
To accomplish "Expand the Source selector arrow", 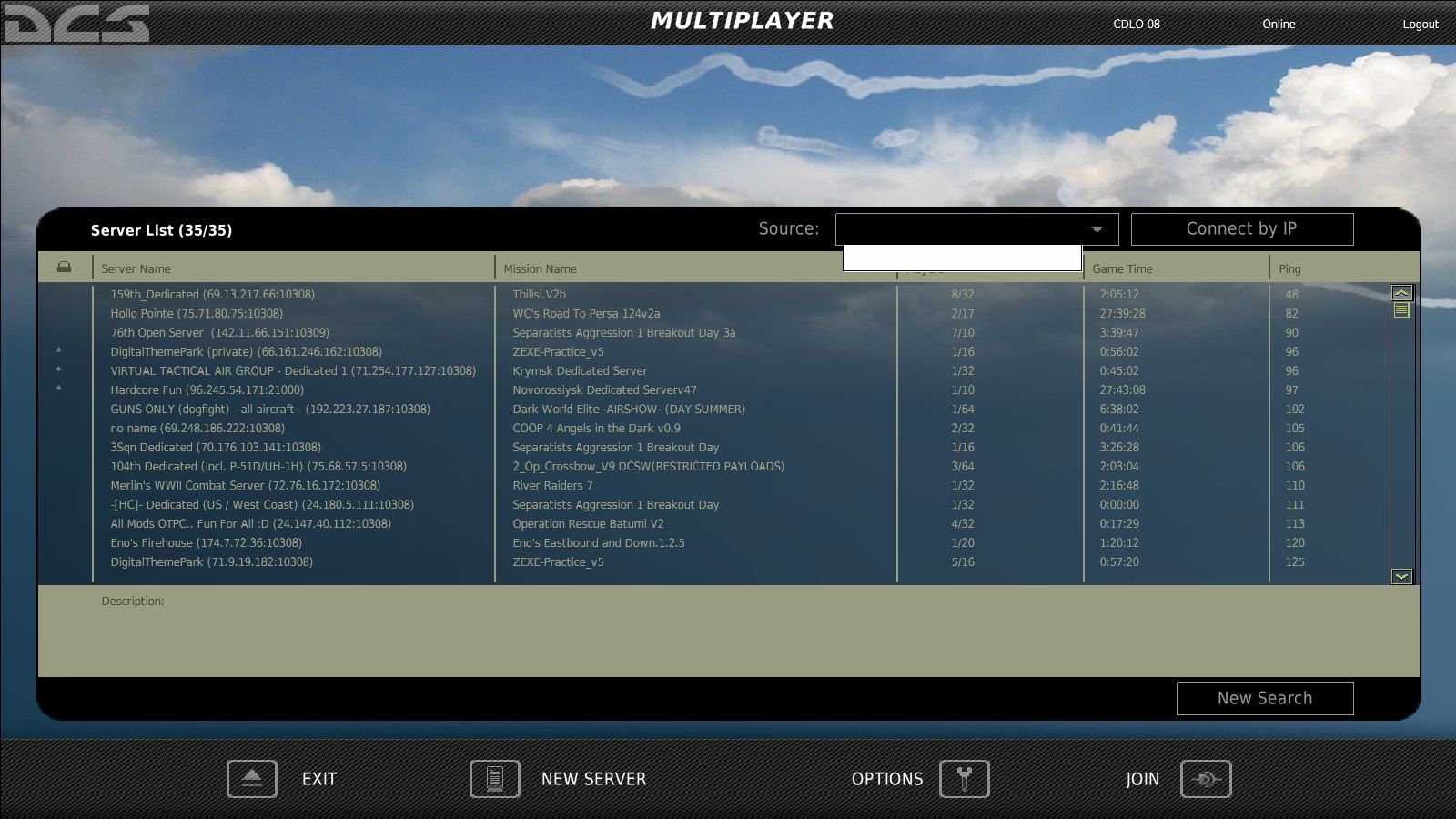I will [1098, 229].
